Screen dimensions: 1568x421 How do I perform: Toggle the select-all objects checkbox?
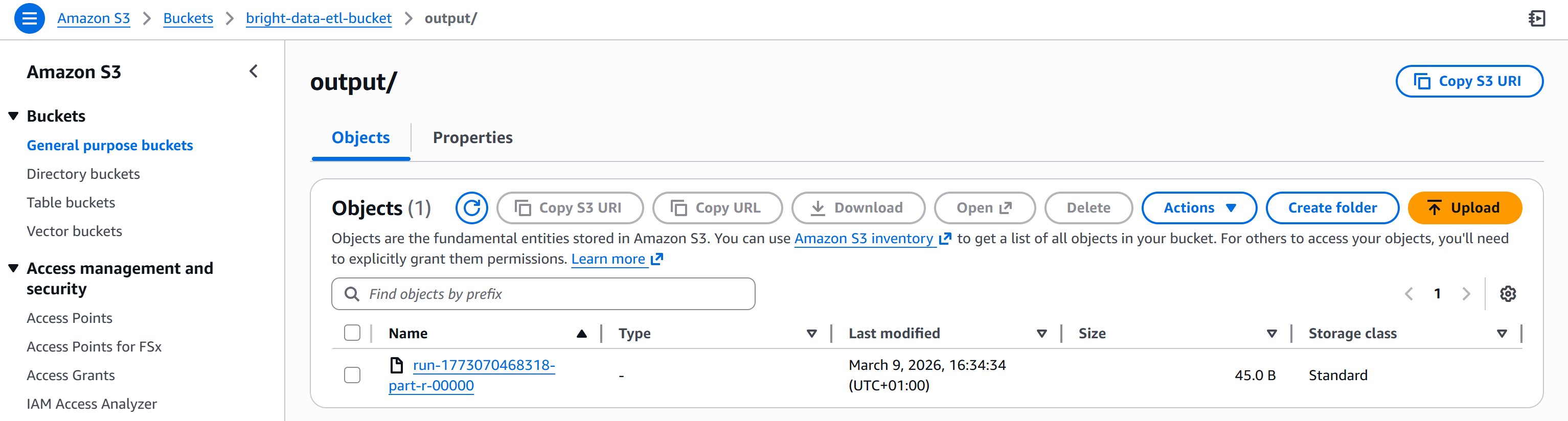coord(352,333)
